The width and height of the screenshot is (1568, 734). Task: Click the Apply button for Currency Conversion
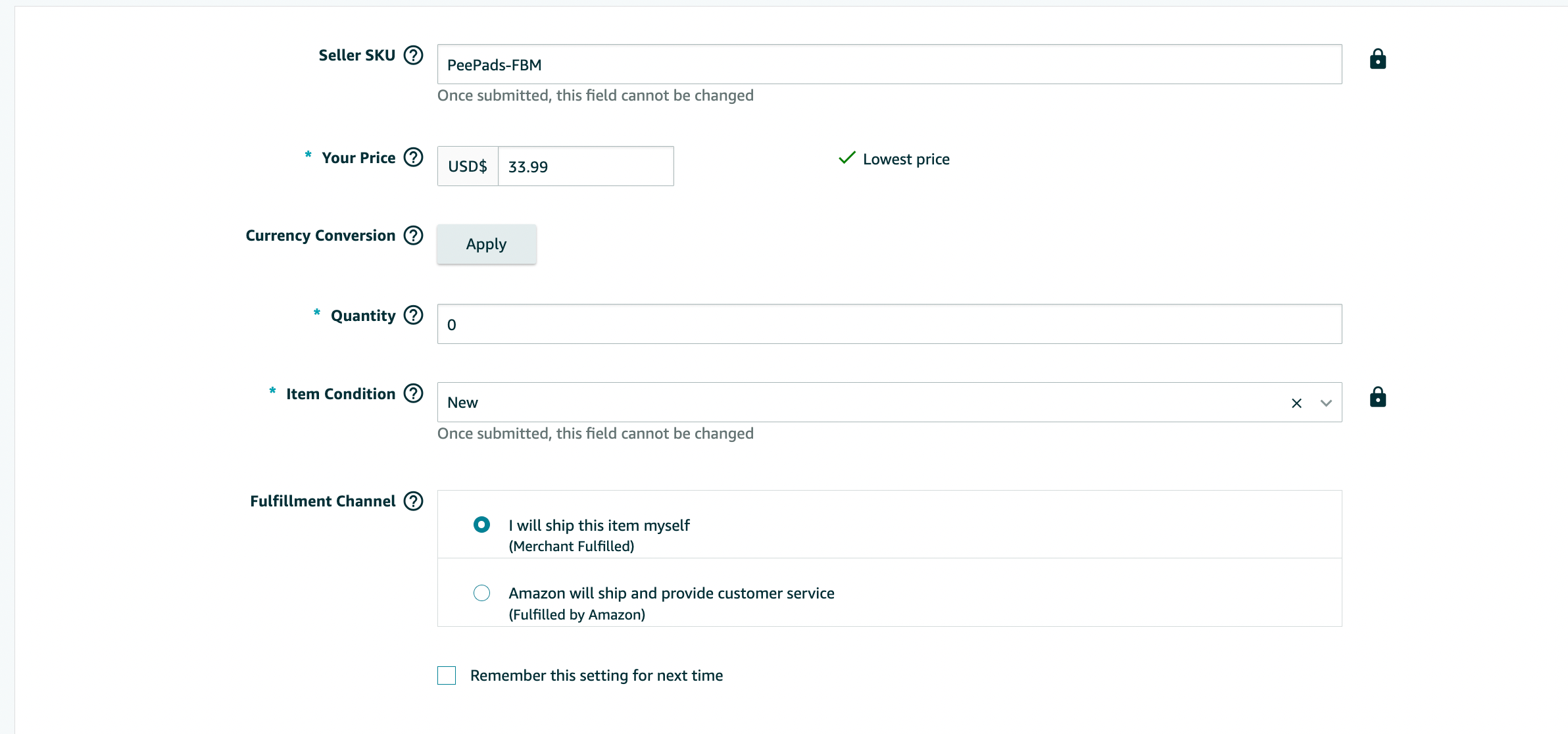click(x=487, y=243)
